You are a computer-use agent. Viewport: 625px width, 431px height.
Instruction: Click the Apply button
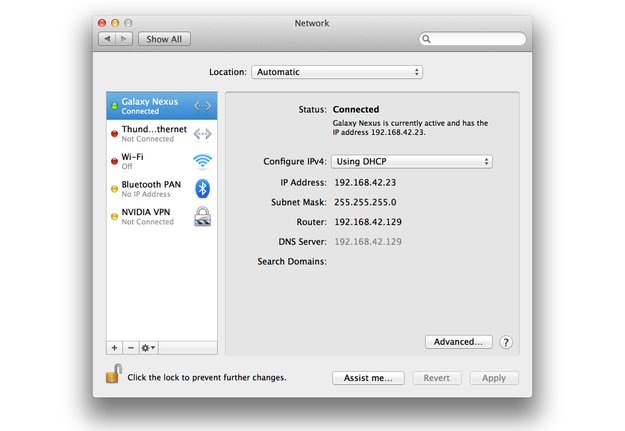(x=494, y=378)
